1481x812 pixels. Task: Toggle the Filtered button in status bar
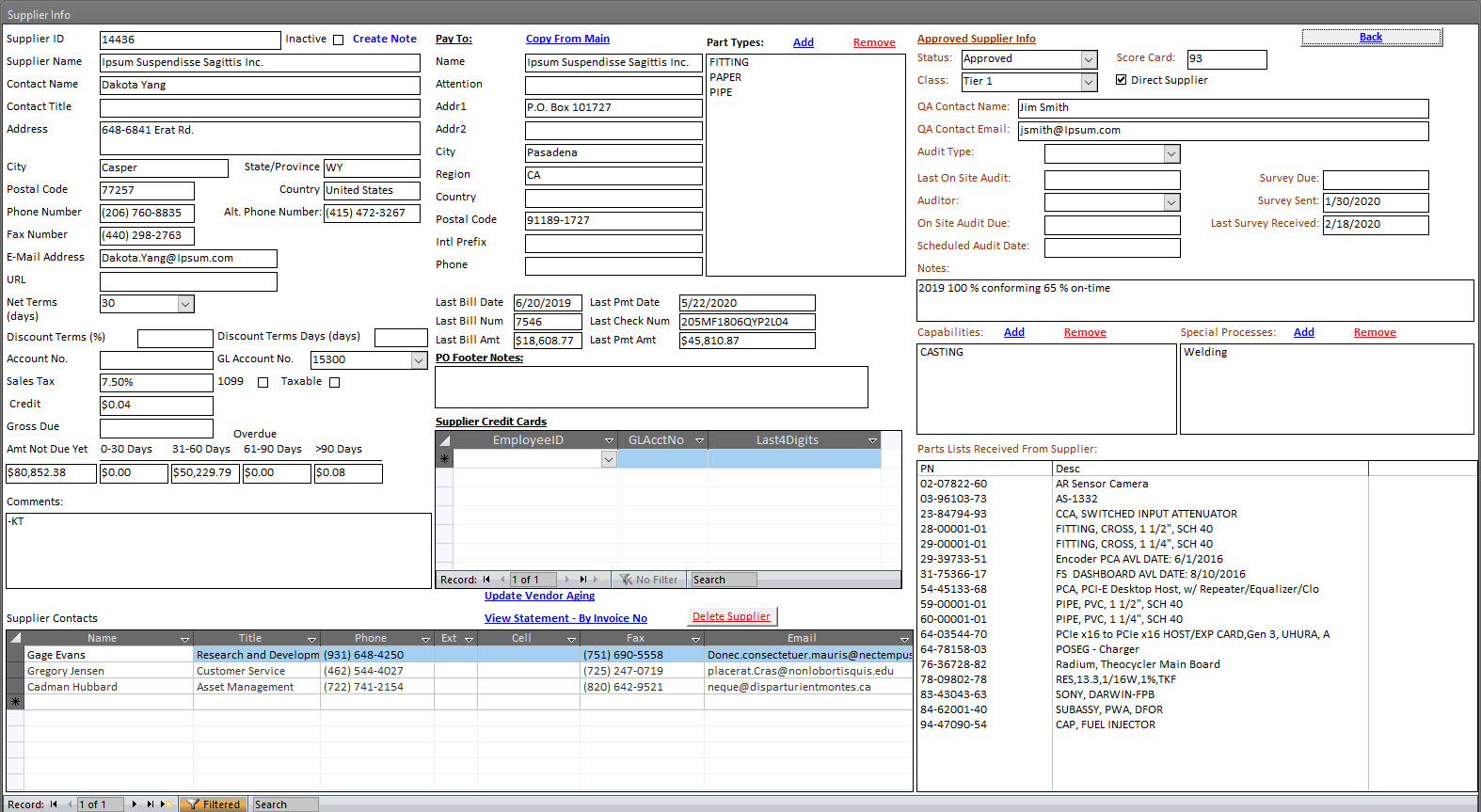(214, 804)
